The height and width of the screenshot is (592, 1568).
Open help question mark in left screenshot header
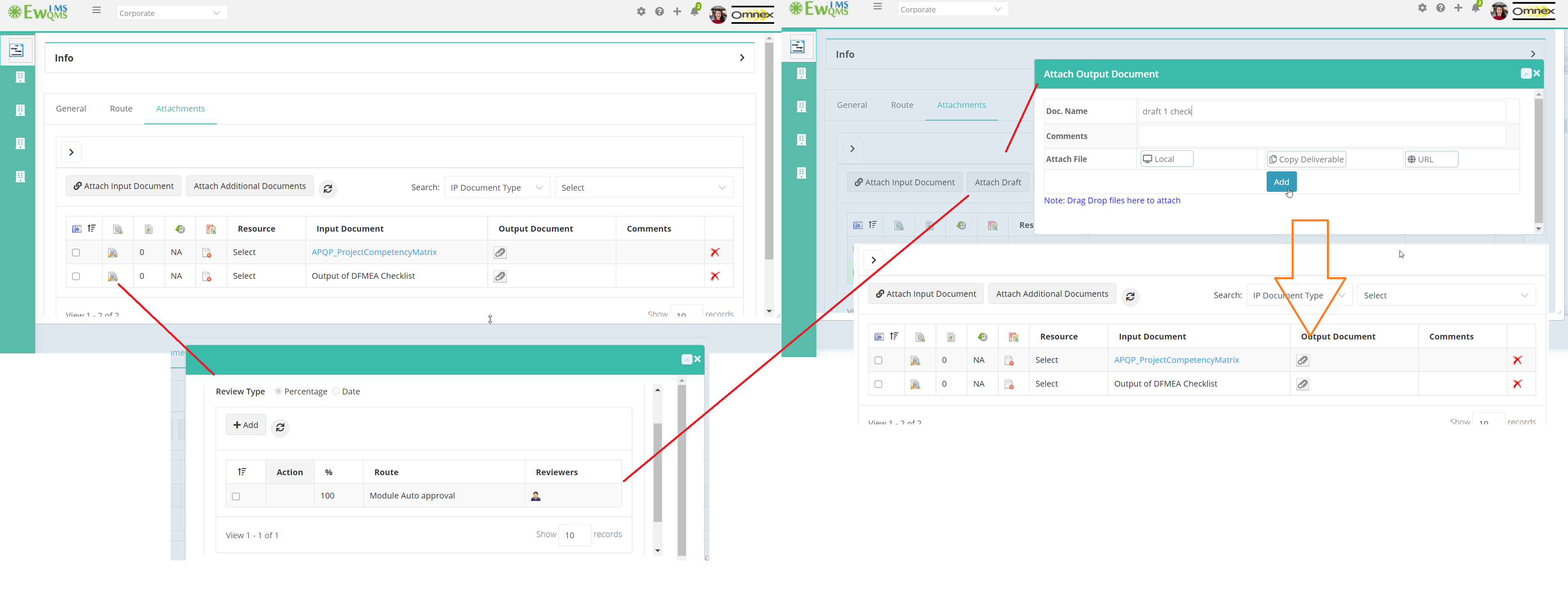659,11
